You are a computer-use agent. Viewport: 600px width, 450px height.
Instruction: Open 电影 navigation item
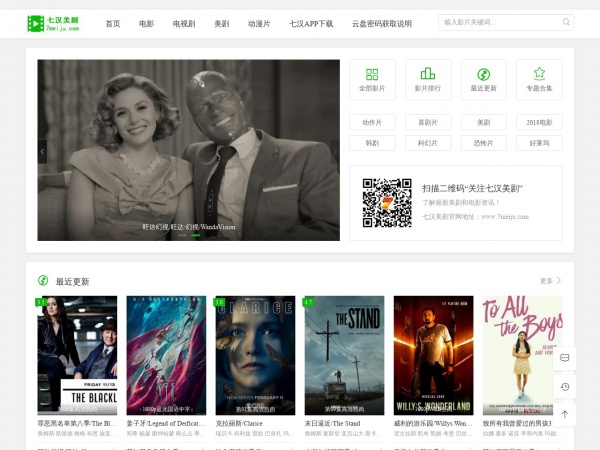tap(146, 24)
